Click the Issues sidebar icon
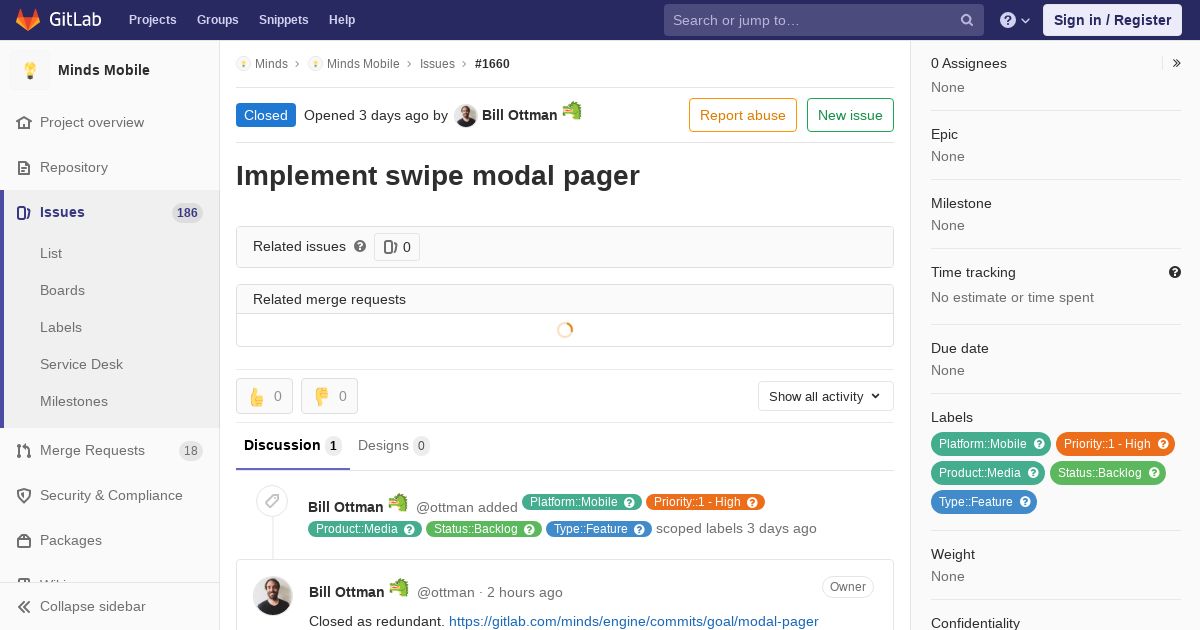This screenshot has width=1200, height=630. click(x=24, y=212)
